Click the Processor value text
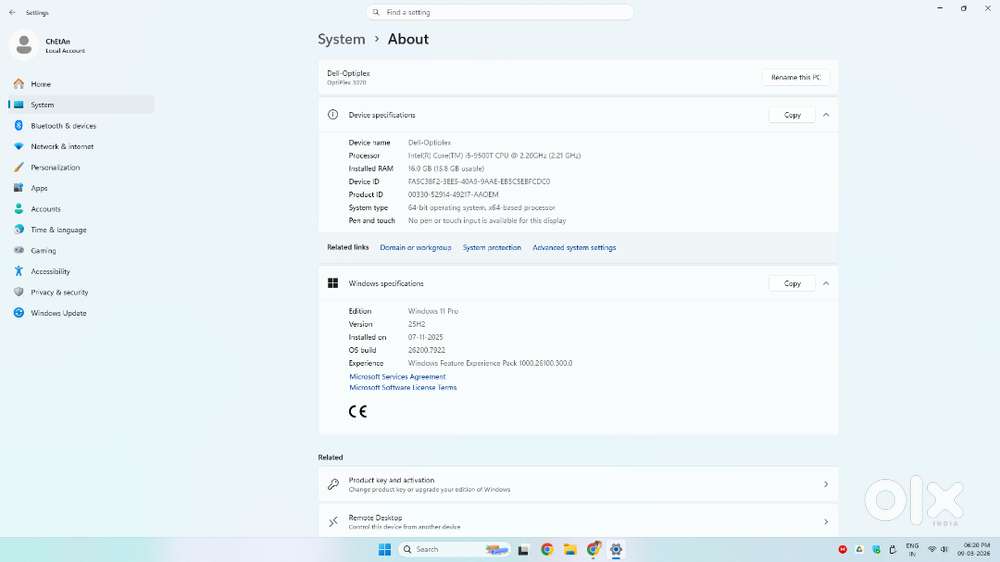 pos(494,156)
